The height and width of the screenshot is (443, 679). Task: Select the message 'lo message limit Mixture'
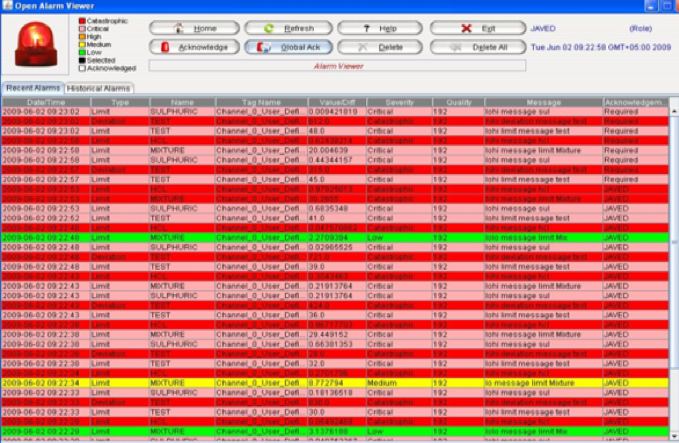pos(543,383)
